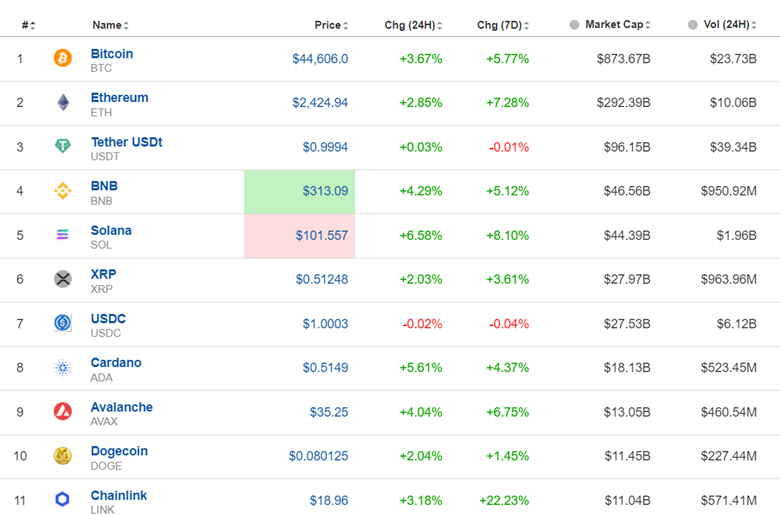The height and width of the screenshot is (515, 780).
Task: Click Cardano 24H change +5.61%
Action: point(421,368)
